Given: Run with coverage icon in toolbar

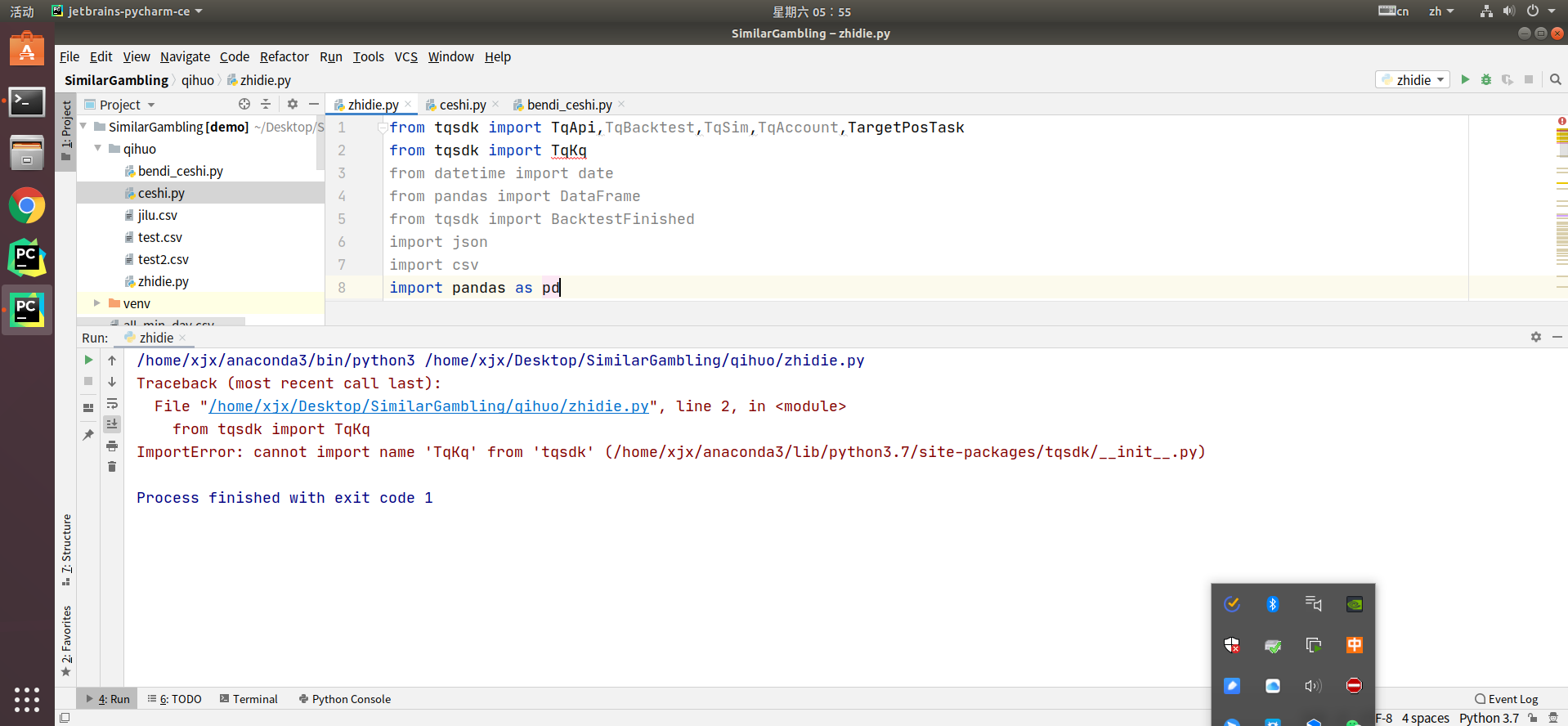Looking at the screenshot, I should (1508, 79).
